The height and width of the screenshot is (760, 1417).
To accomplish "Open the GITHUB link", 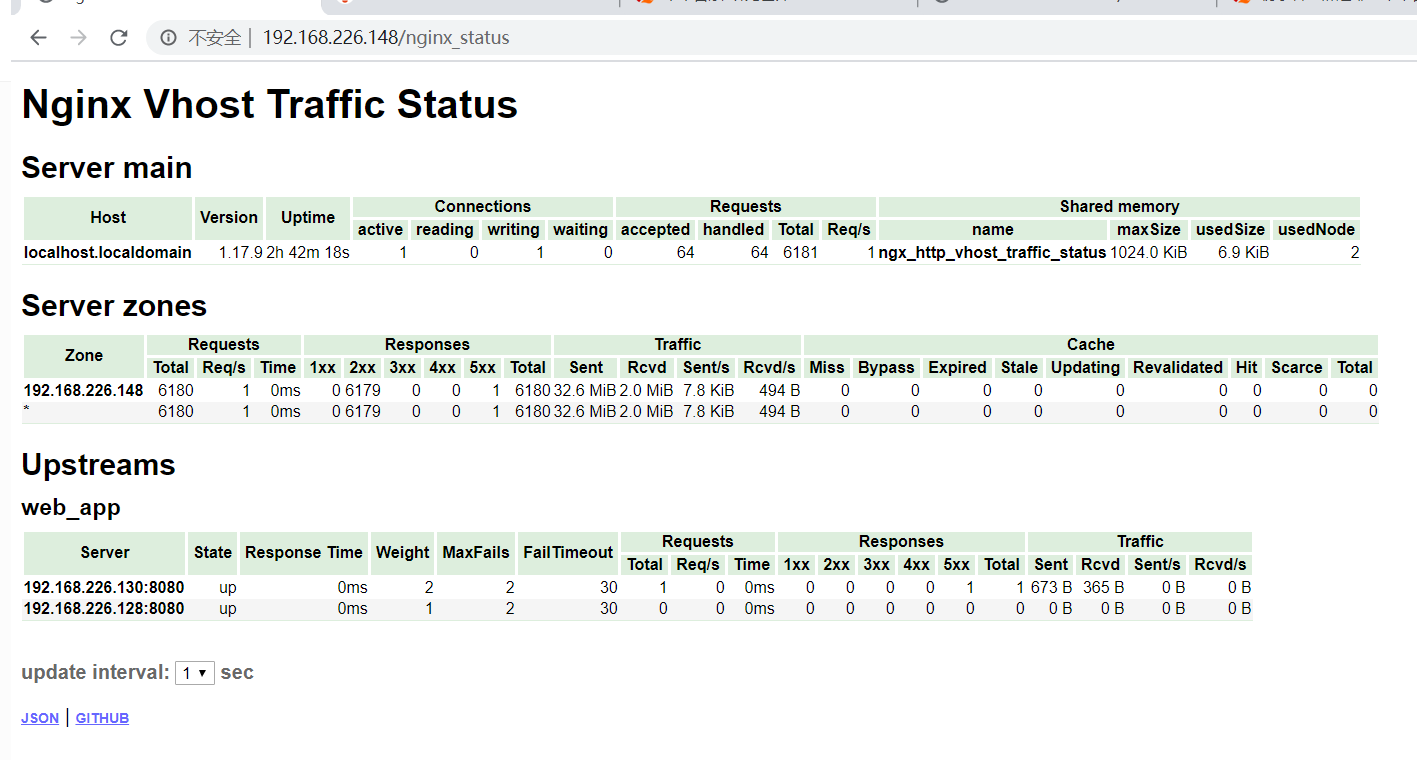I will point(102,718).
